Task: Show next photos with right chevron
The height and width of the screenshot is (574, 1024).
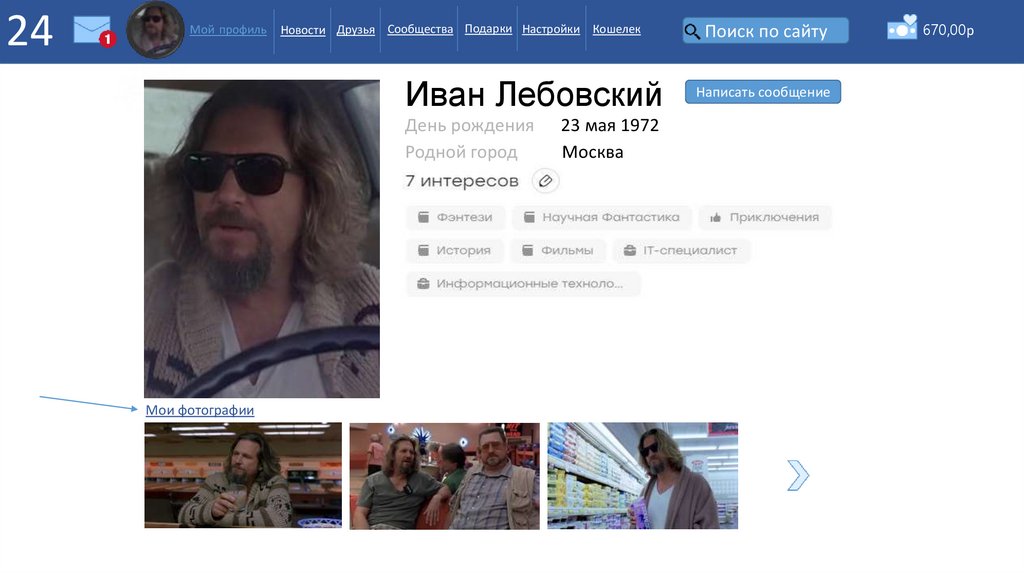Action: [797, 476]
